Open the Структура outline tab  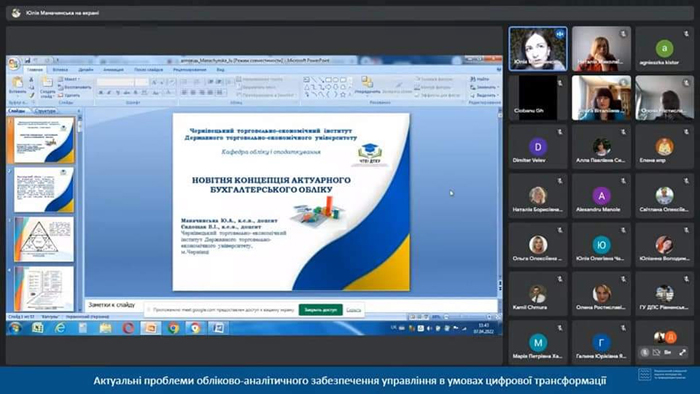(46, 111)
